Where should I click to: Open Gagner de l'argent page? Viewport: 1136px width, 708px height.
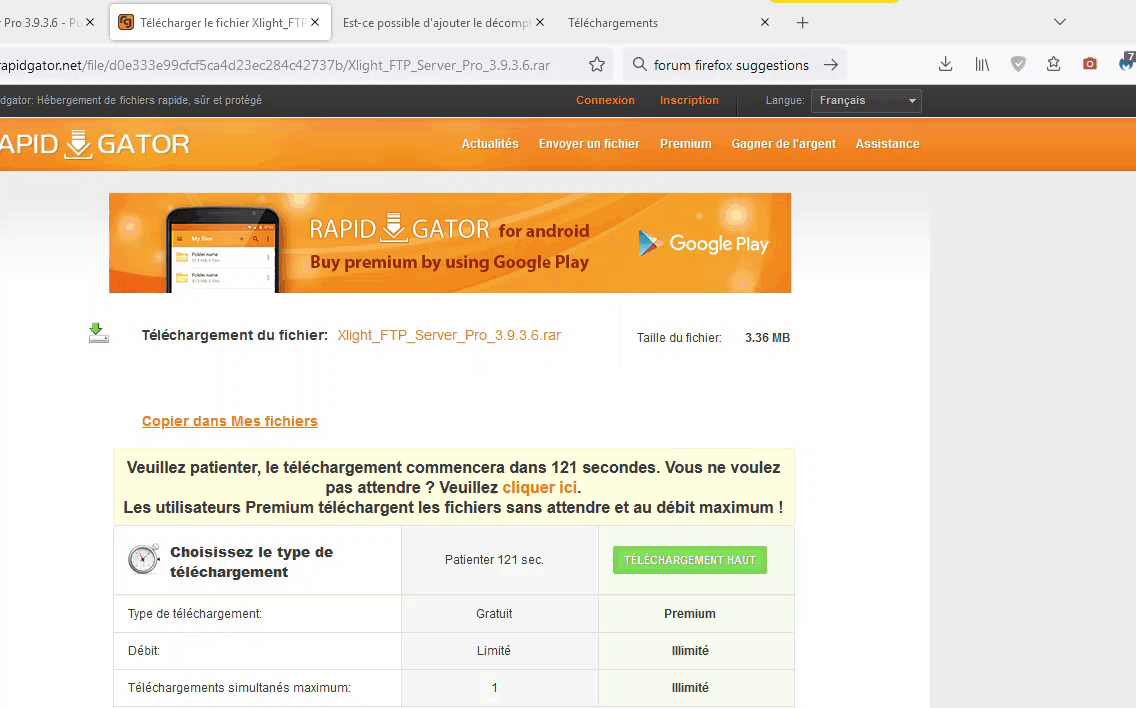783,143
